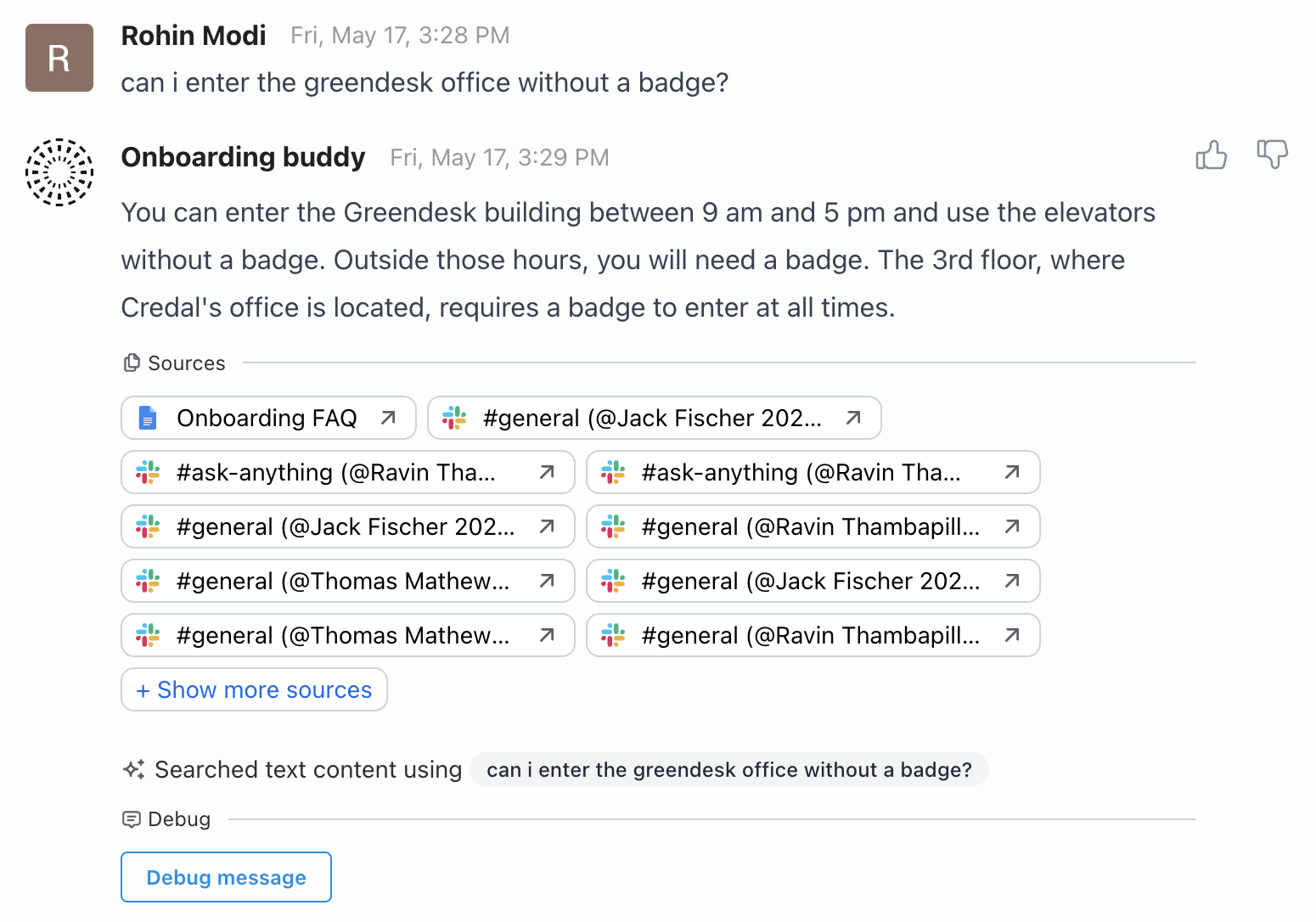Click the thumbs down icon
Screen dimensions: 1316x922
click(x=1272, y=154)
